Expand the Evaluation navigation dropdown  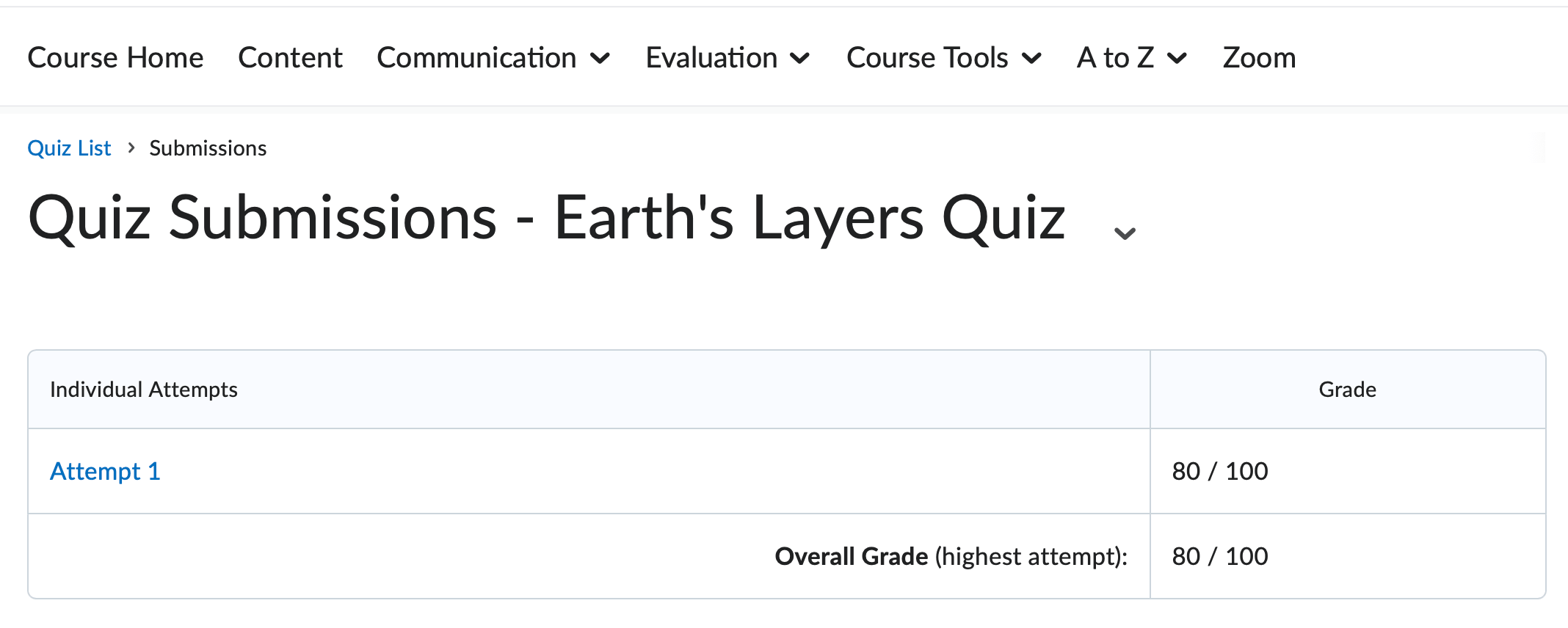[712, 57]
